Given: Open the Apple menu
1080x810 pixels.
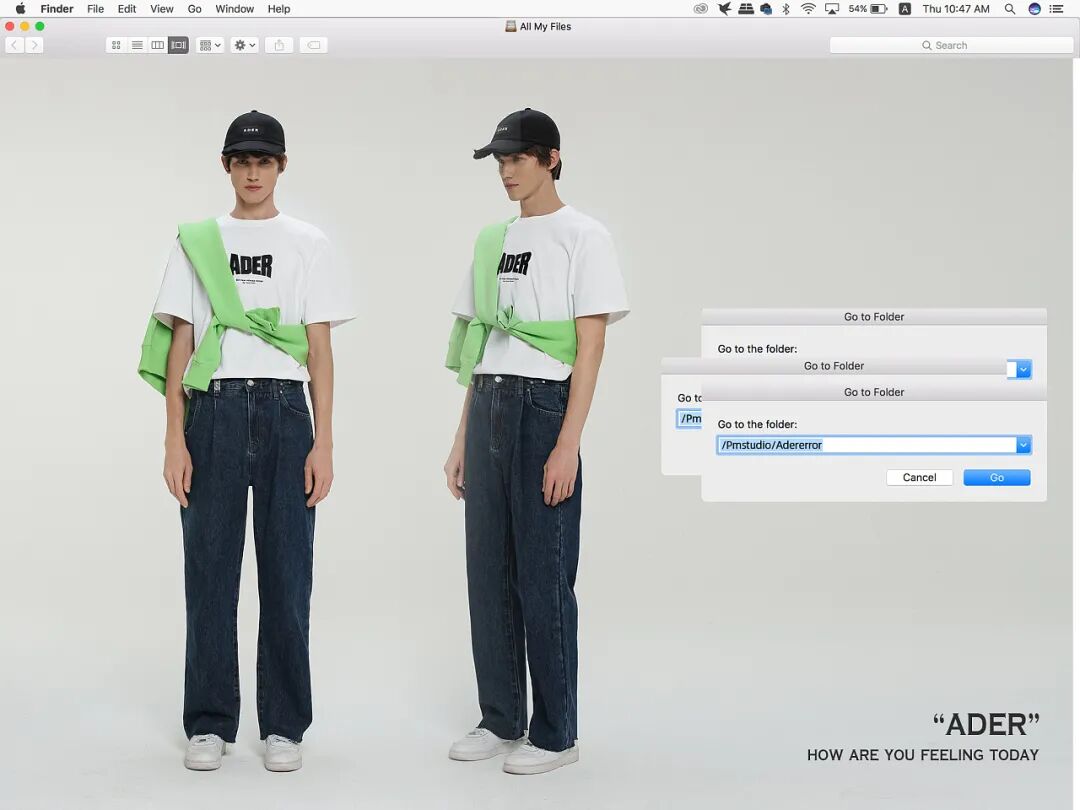Looking at the screenshot, I should (21, 9).
